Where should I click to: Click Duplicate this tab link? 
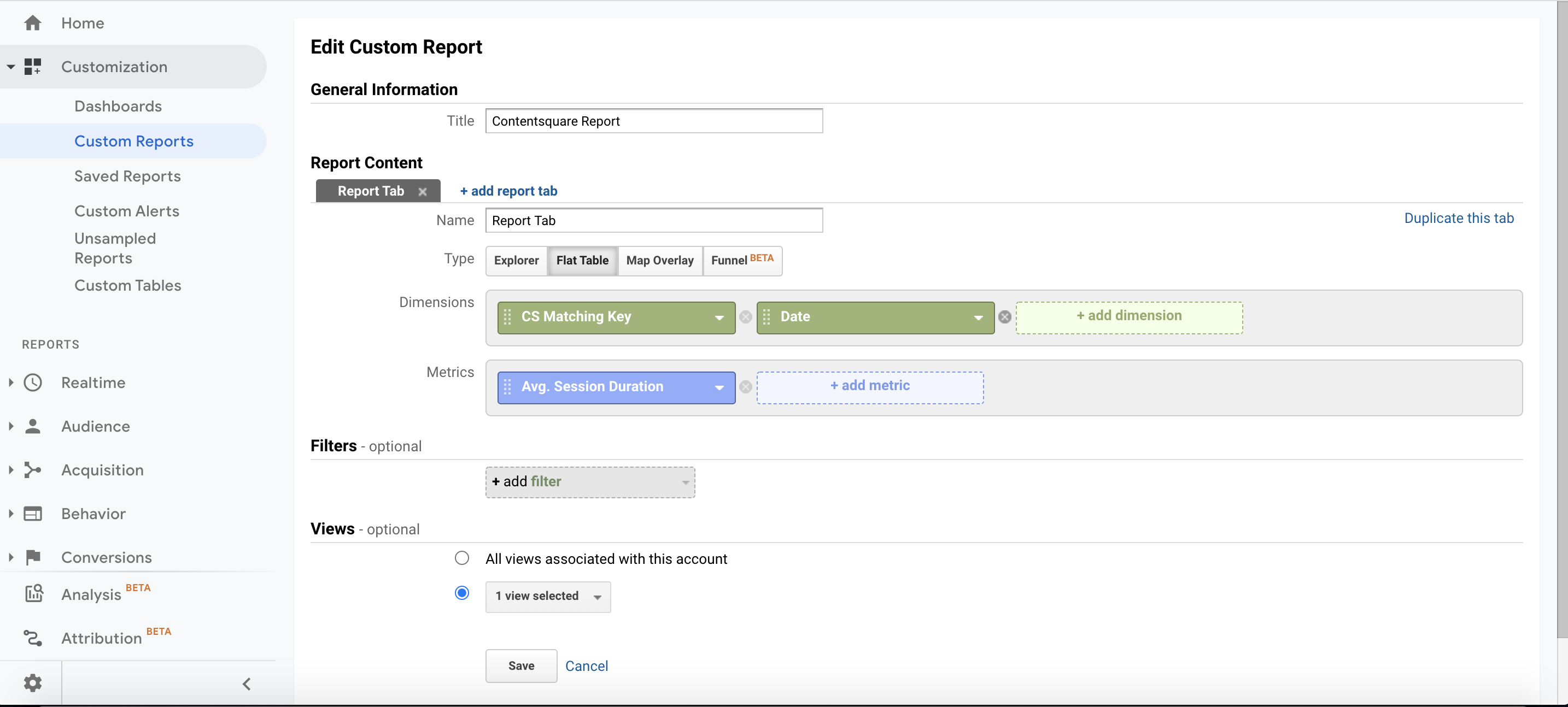tap(1459, 219)
